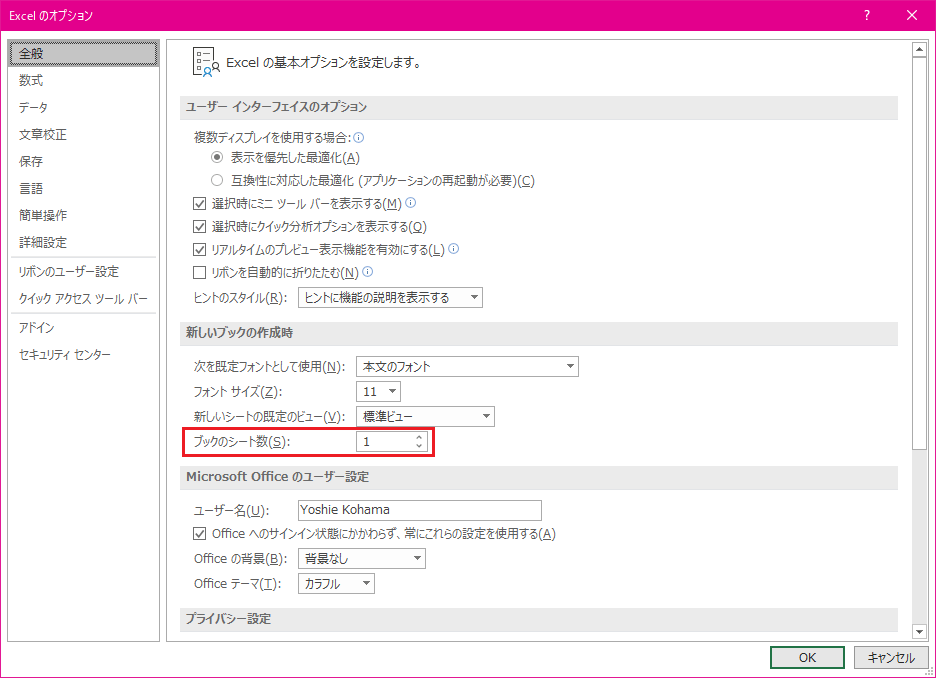Screen dimensions: 936x678
Task: Click info icon next to リアルタイムのプレビュー option
Action: (x=454, y=249)
